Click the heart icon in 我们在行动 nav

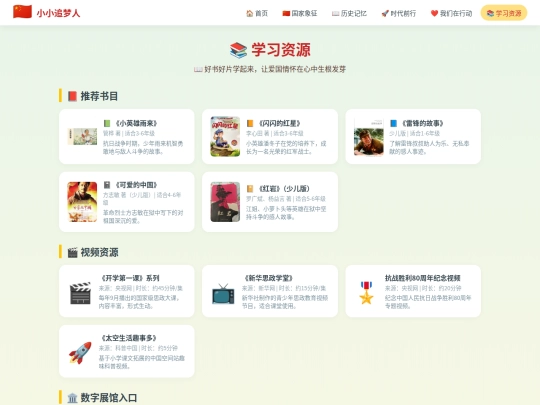[434, 13]
